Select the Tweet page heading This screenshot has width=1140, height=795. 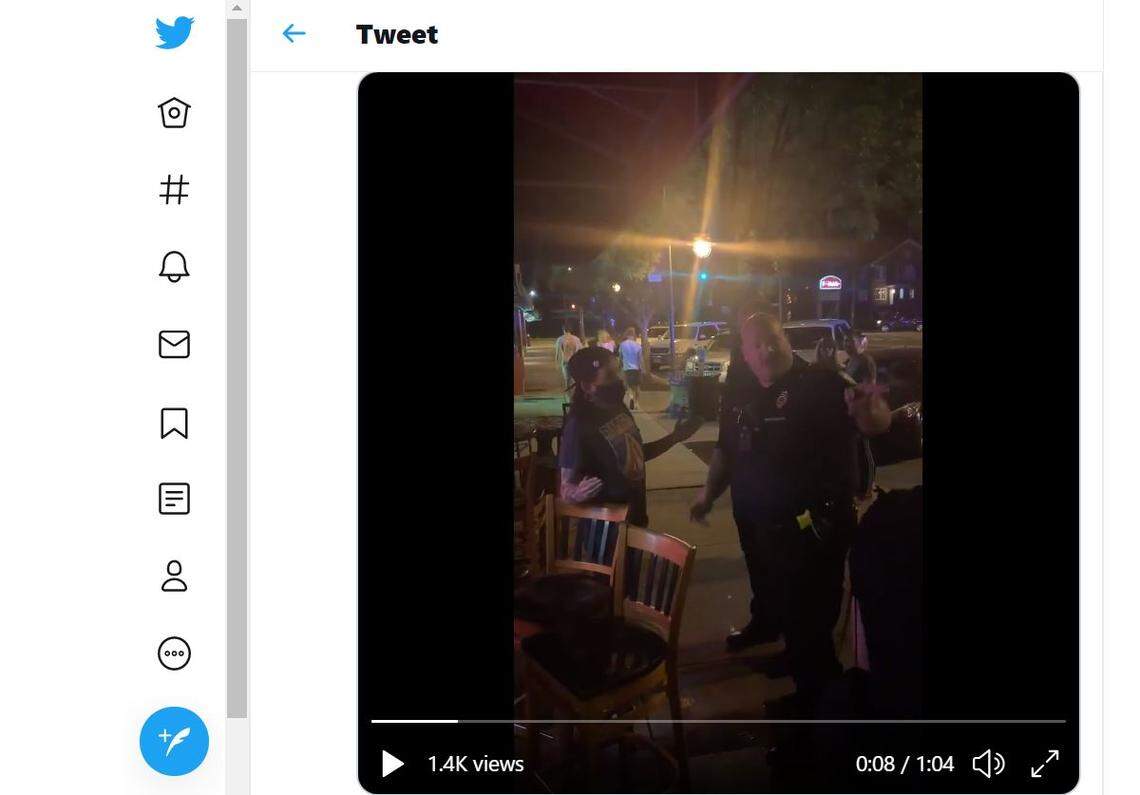pyautogui.click(x=397, y=33)
